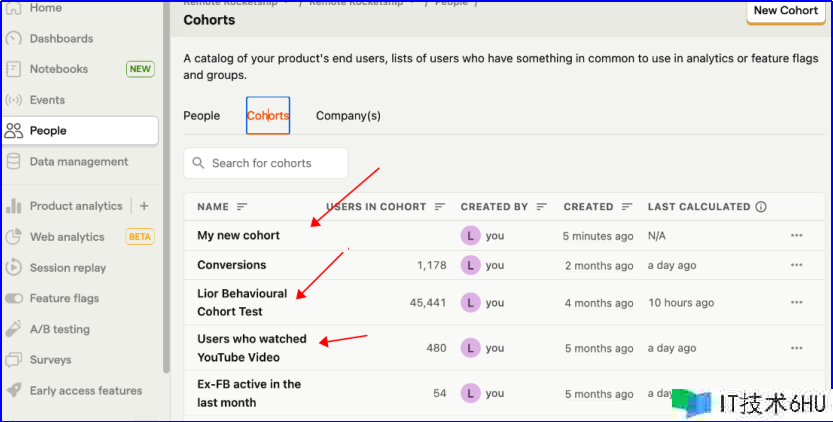Open more options for Conversions row

[x=796, y=265]
